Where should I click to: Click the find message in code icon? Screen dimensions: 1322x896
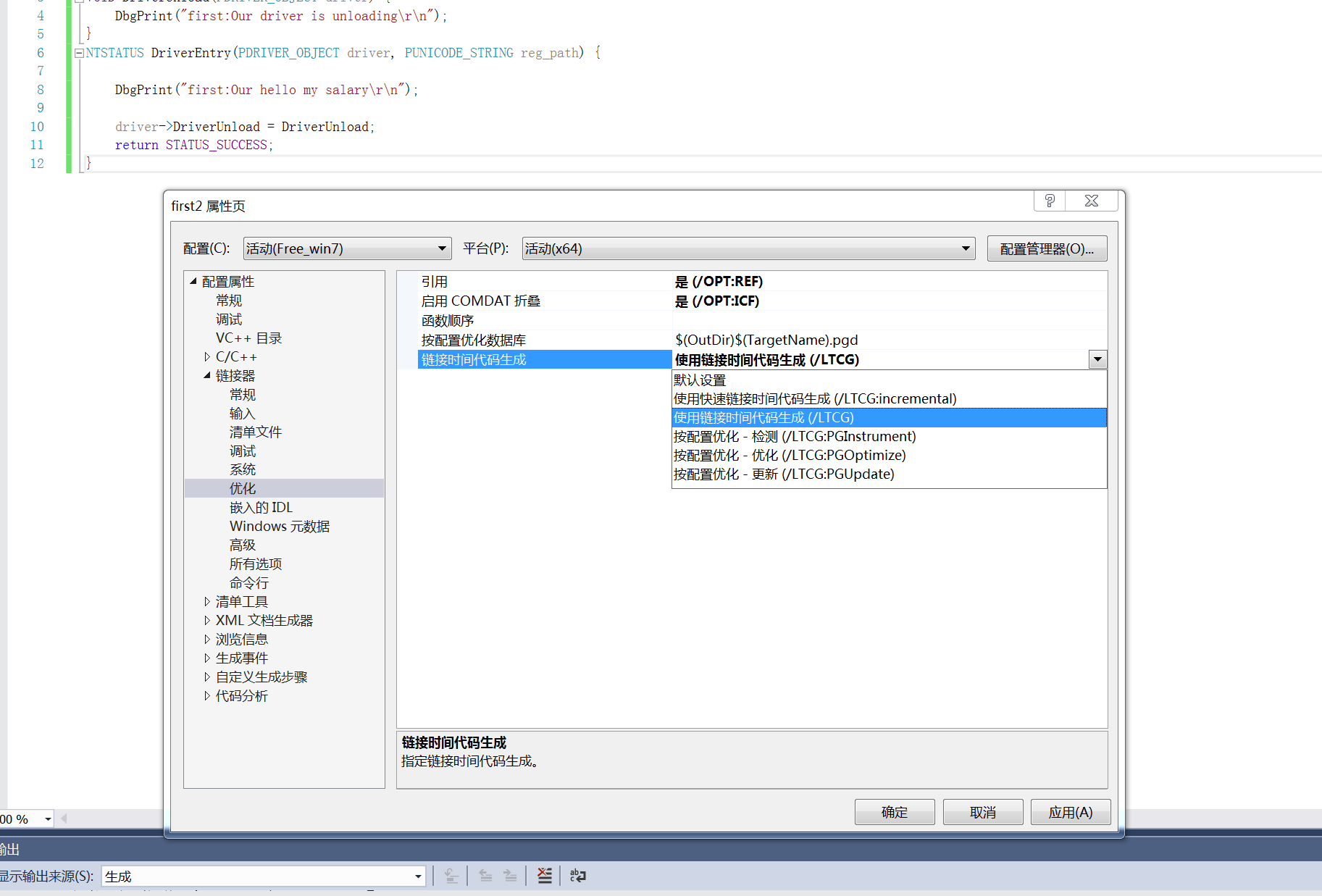coord(452,875)
